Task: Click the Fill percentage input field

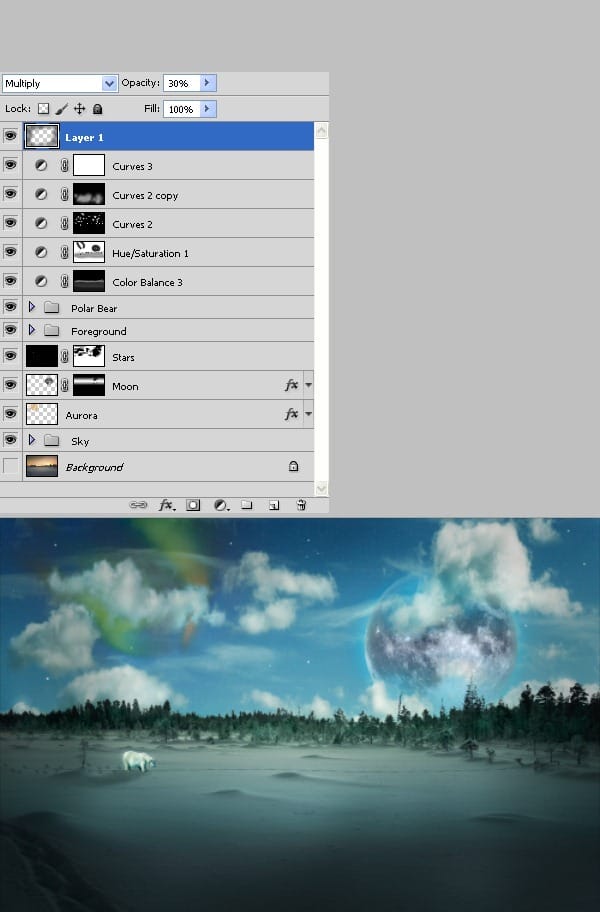Action: coord(181,109)
